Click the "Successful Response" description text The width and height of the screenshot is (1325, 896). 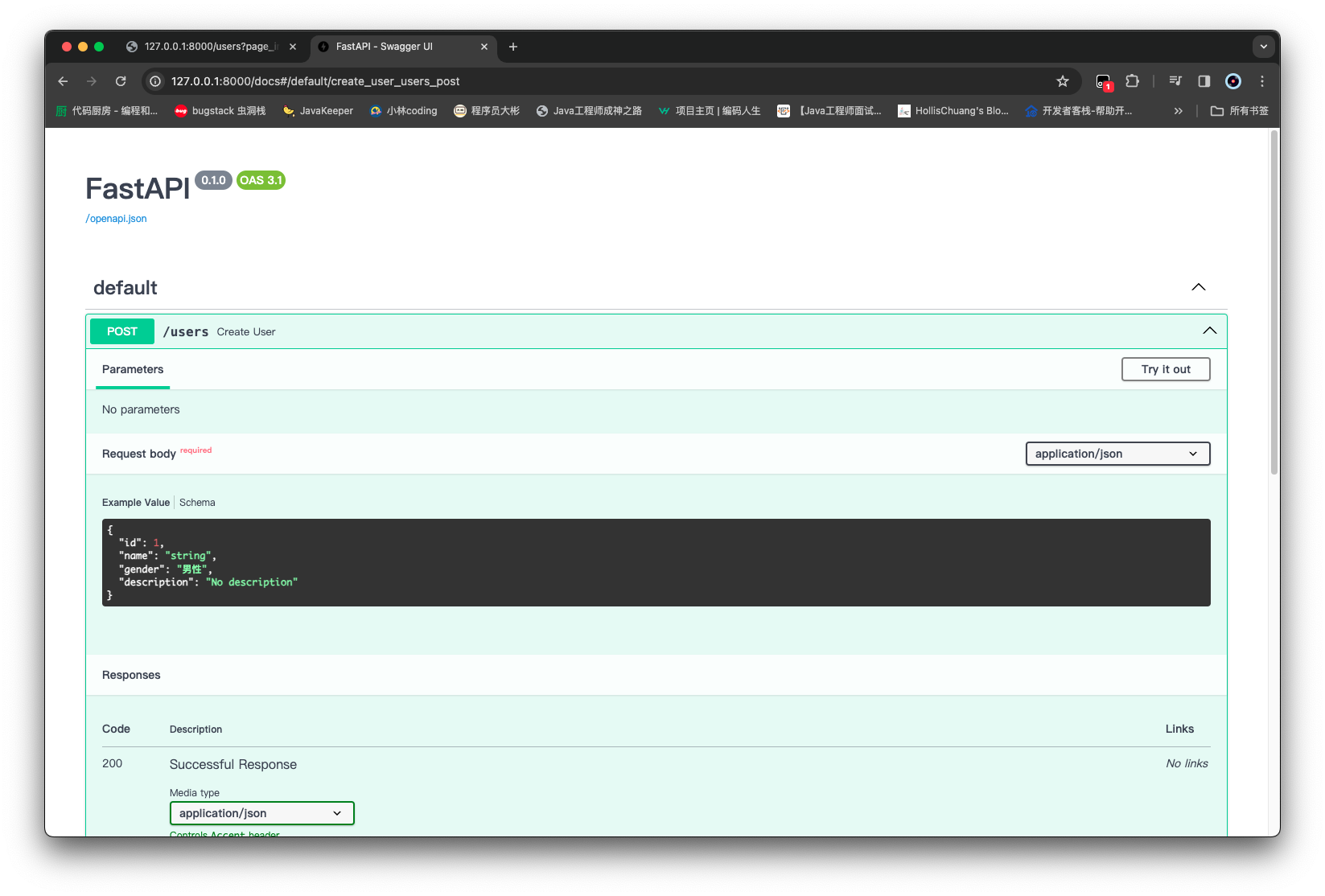pos(233,764)
